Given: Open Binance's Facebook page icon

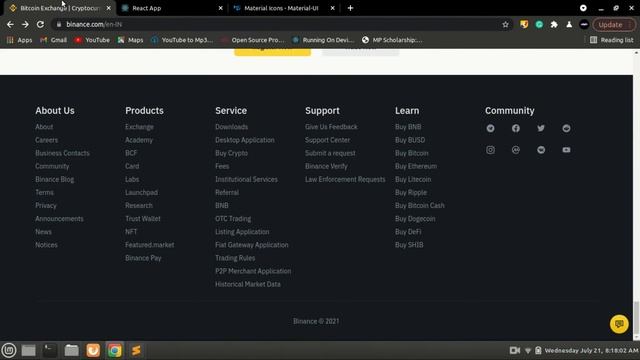Looking at the screenshot, I should pos(516,128).
